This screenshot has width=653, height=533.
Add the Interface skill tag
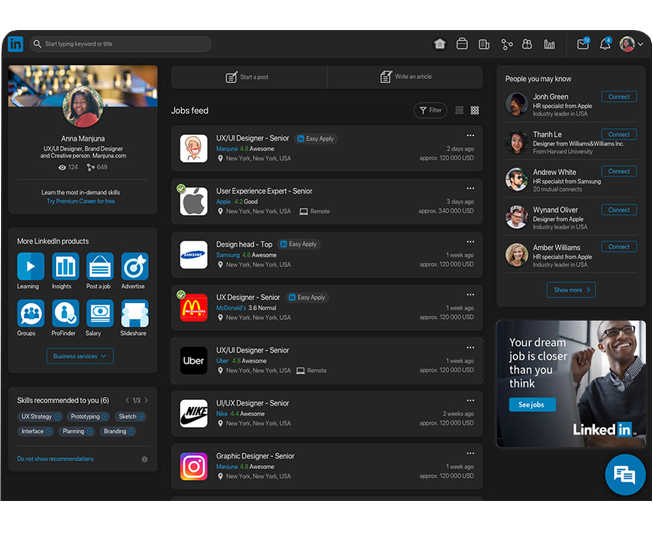pyautogui.click(x=49, y=431)
